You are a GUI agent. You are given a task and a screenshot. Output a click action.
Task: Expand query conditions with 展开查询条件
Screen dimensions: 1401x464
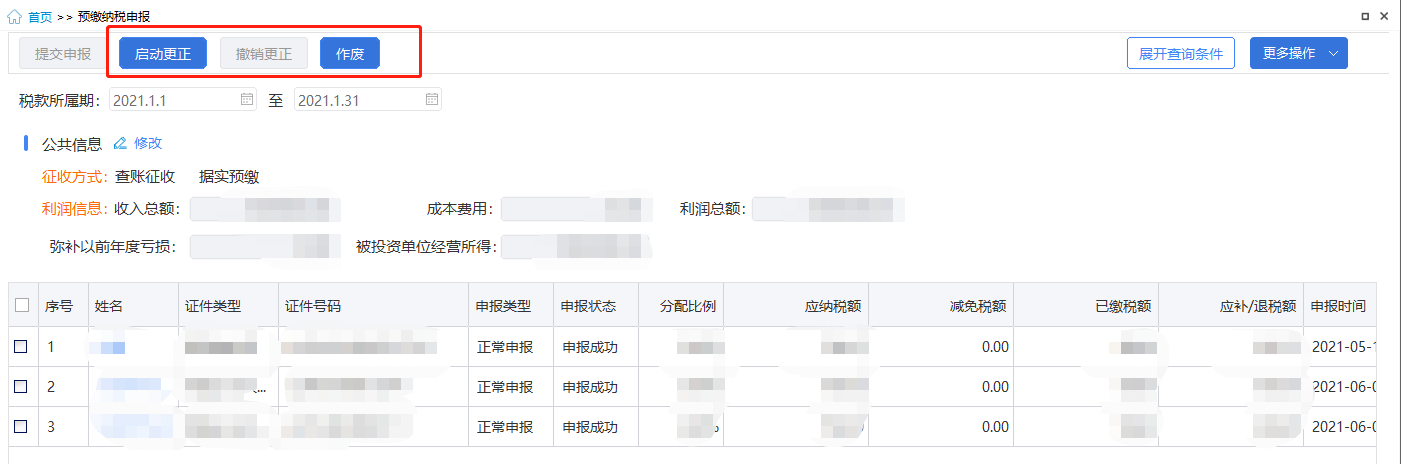pos(1181,54)
